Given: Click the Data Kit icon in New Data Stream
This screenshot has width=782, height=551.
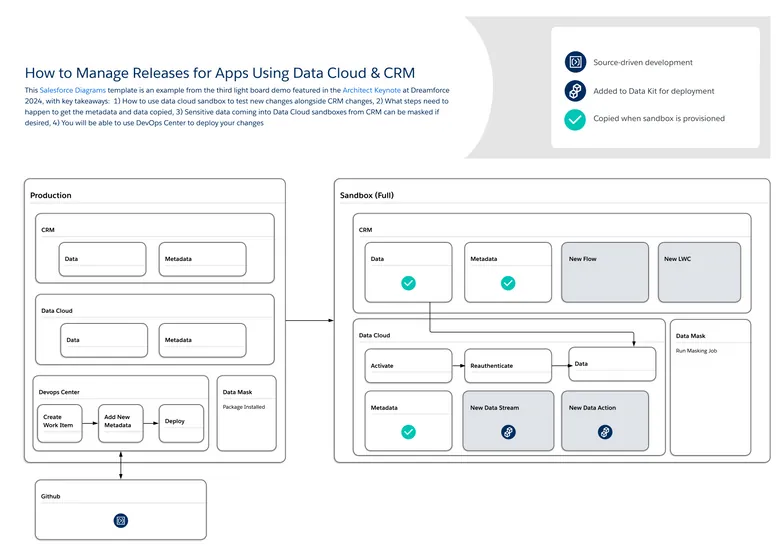Looking at the screenshot, I should [x=508, y=433].
